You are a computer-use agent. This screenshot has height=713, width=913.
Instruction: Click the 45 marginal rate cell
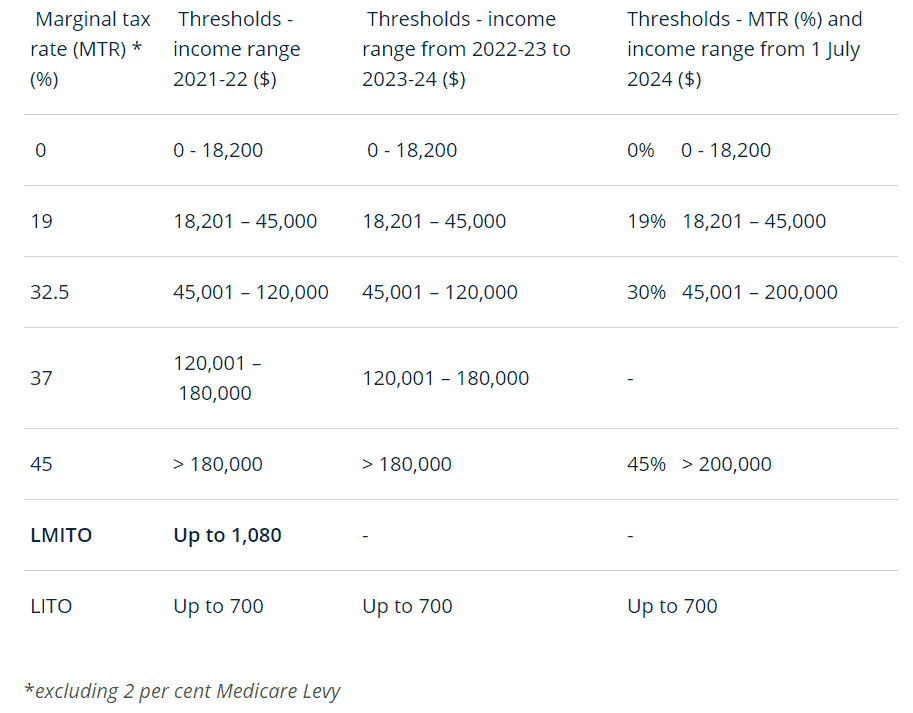[x=41, y=464]
